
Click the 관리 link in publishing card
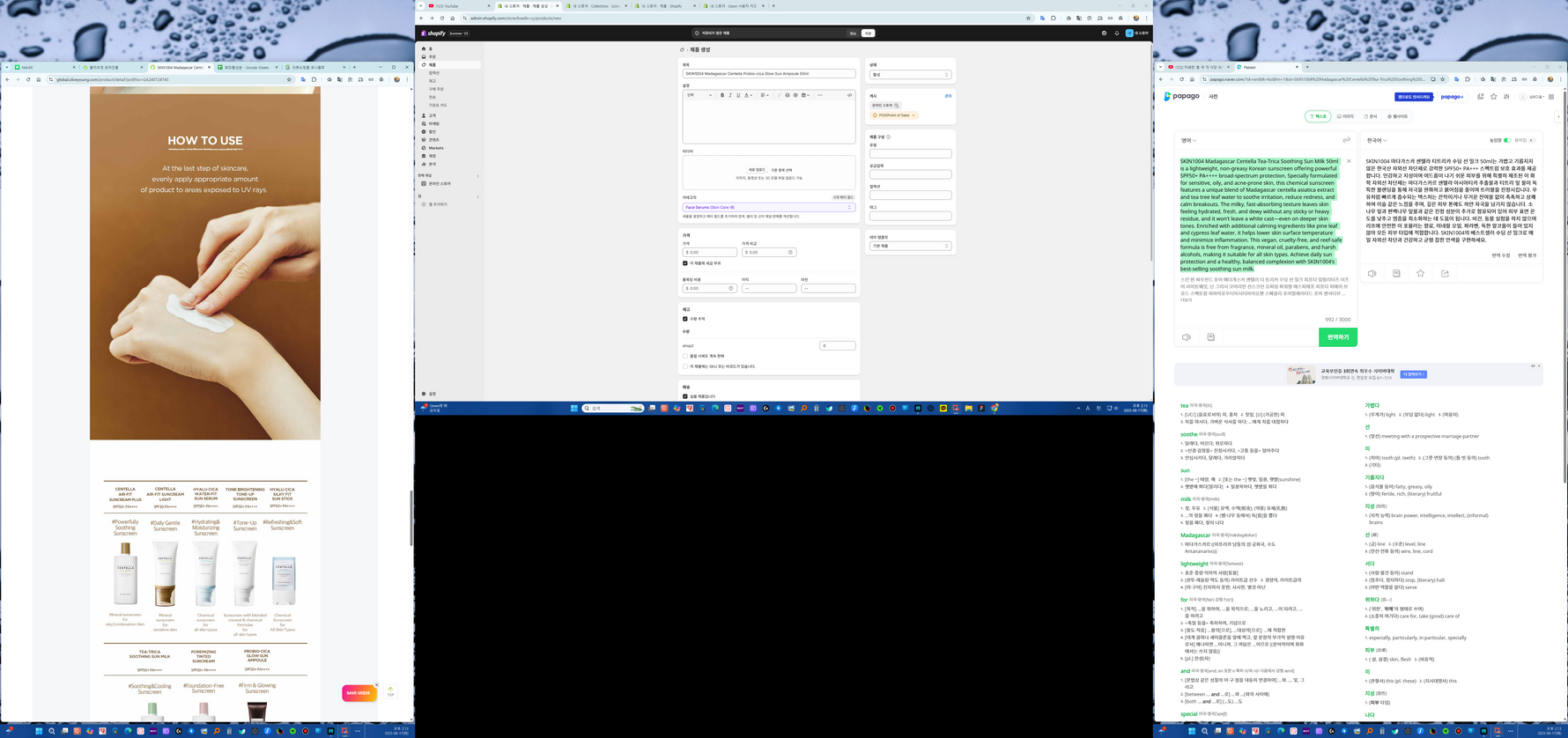click(x=948, y=96)
